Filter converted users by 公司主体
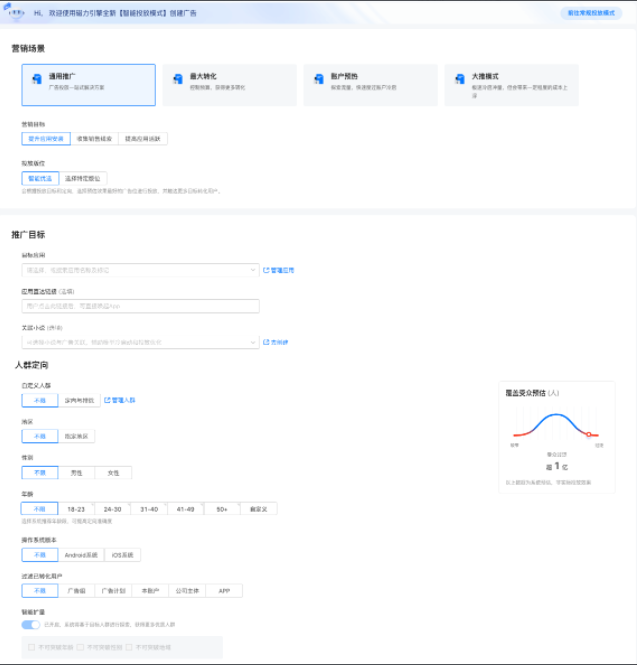The width and height of the screenshot is (637, 665). (x=187, y=591)
